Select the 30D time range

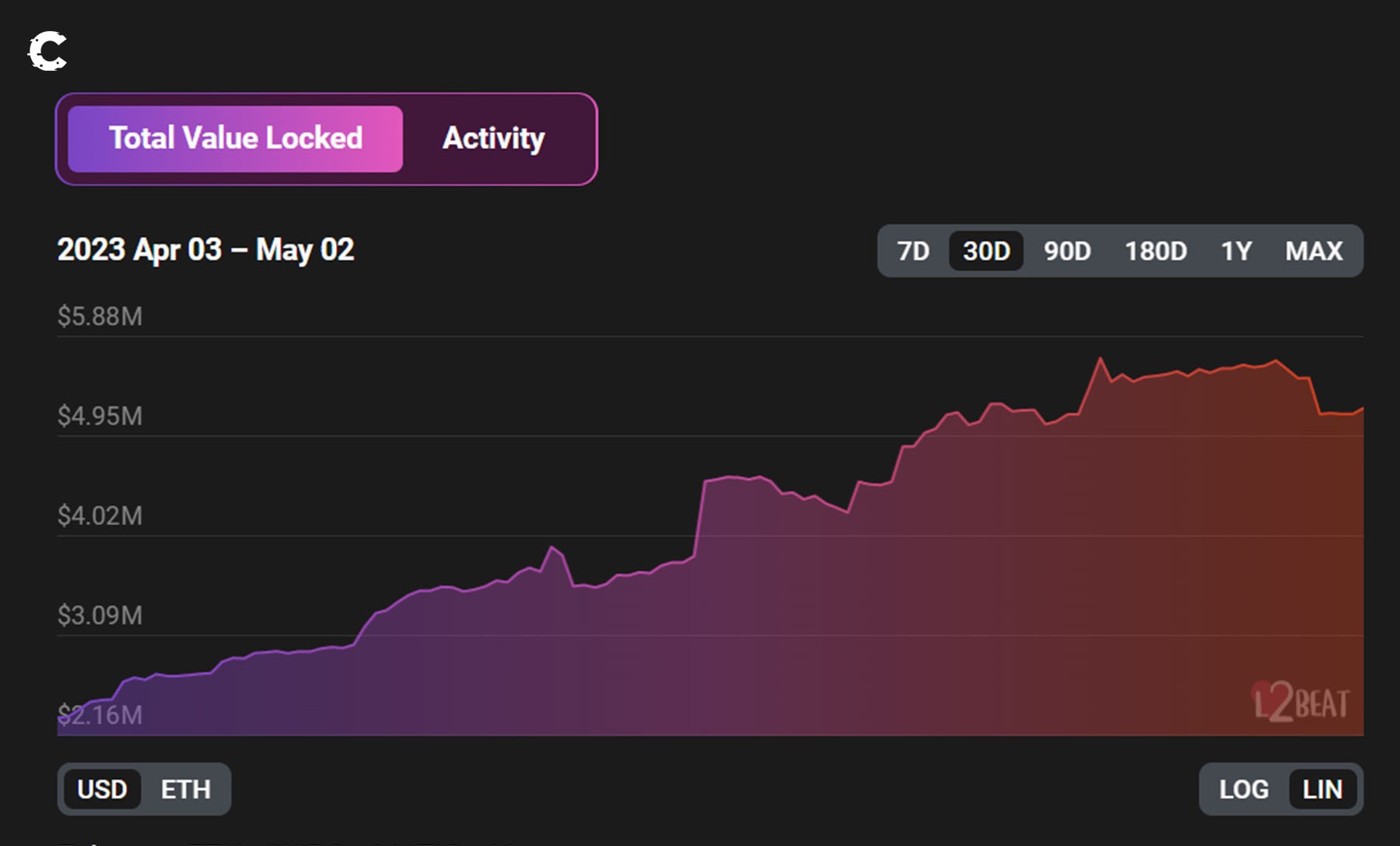point(985,251)
